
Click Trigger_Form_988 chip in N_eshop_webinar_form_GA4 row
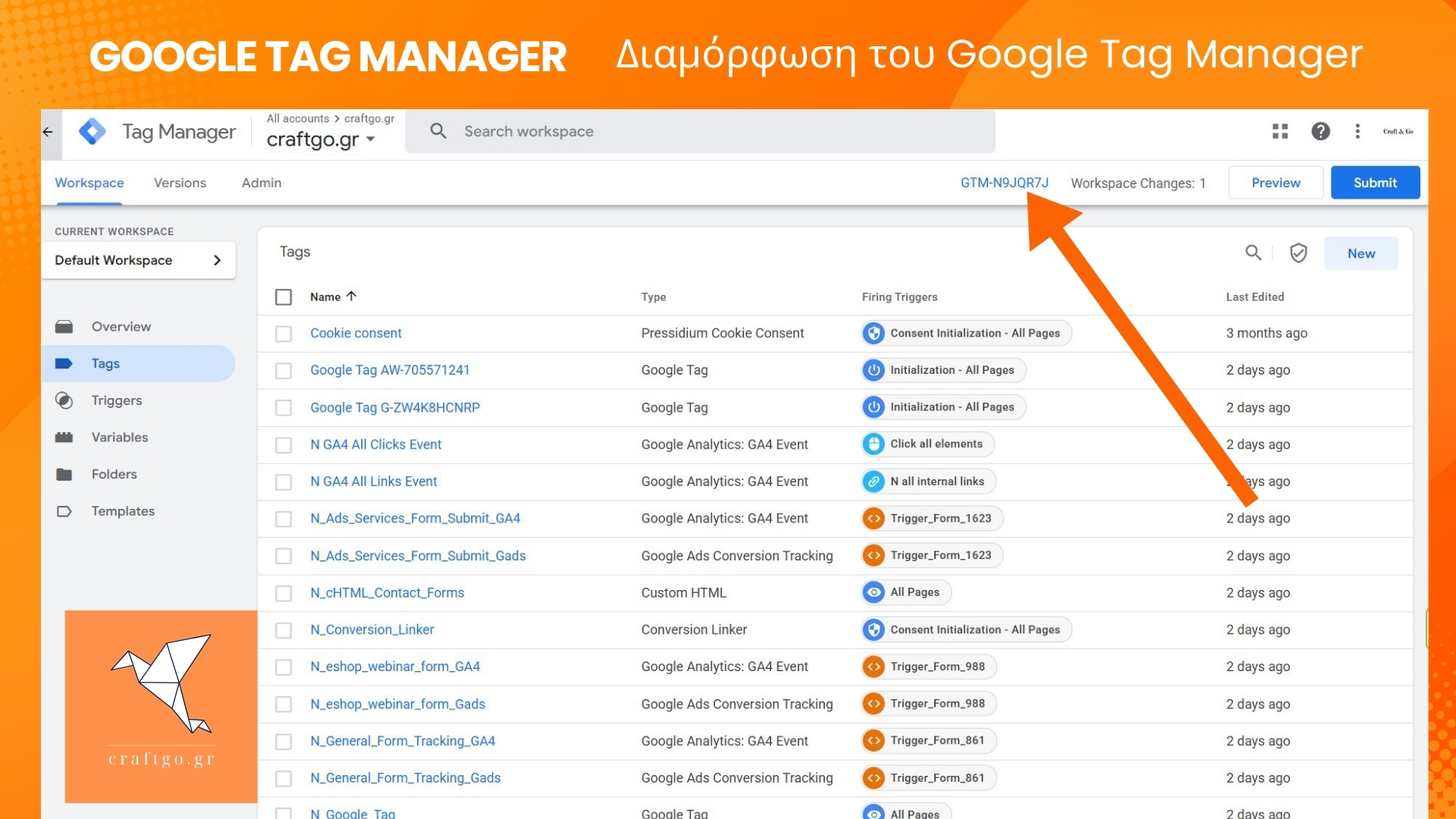(929, 667)
